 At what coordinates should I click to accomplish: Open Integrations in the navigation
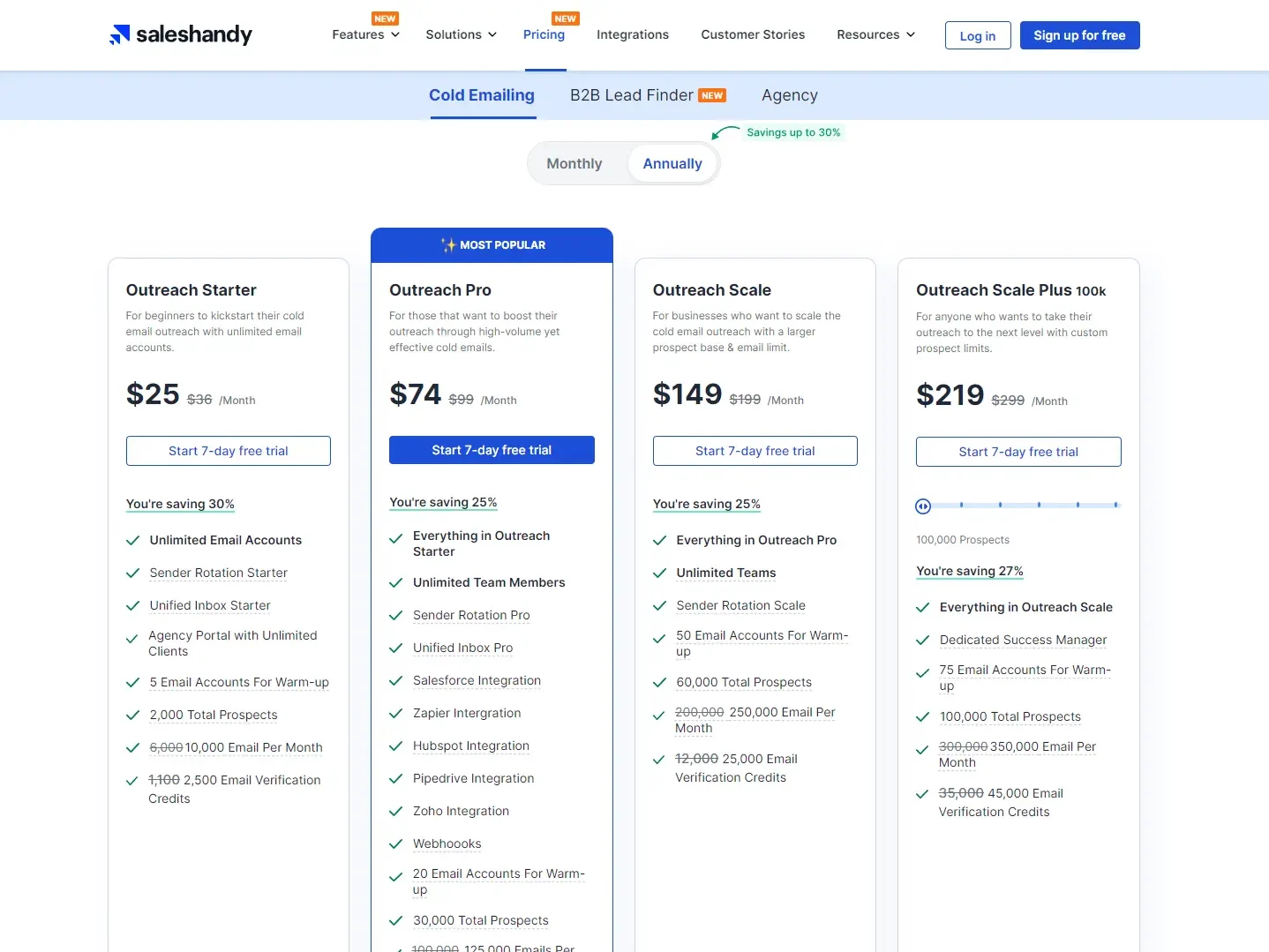(633, 34)
